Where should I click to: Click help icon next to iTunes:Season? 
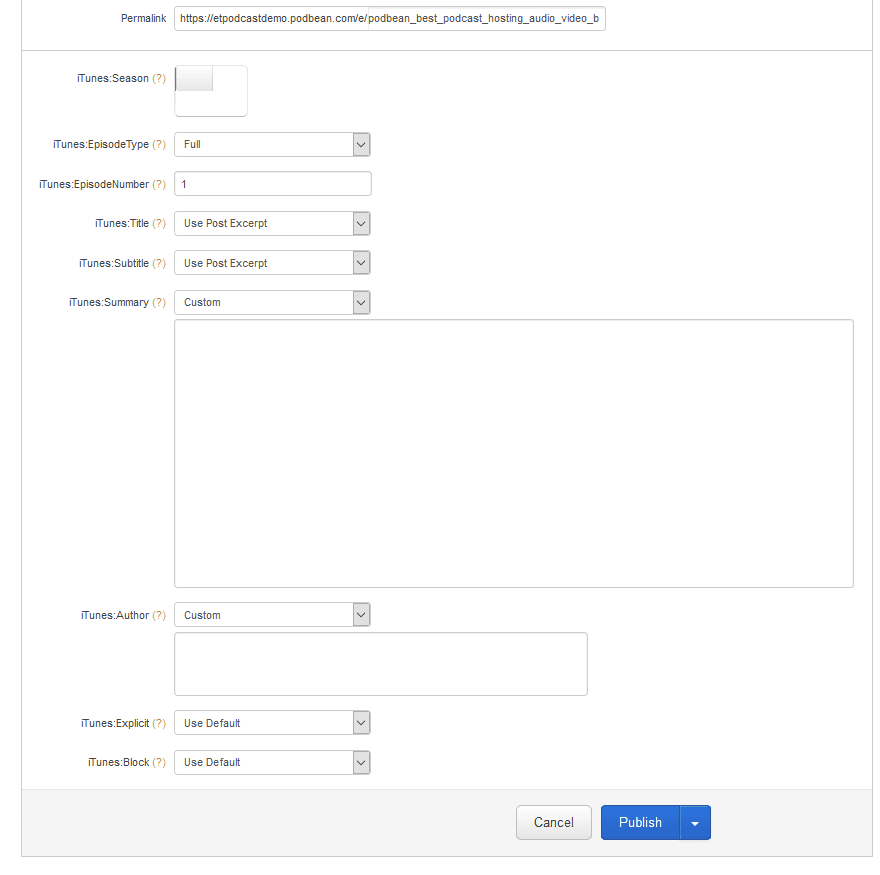tap(159, 78)
